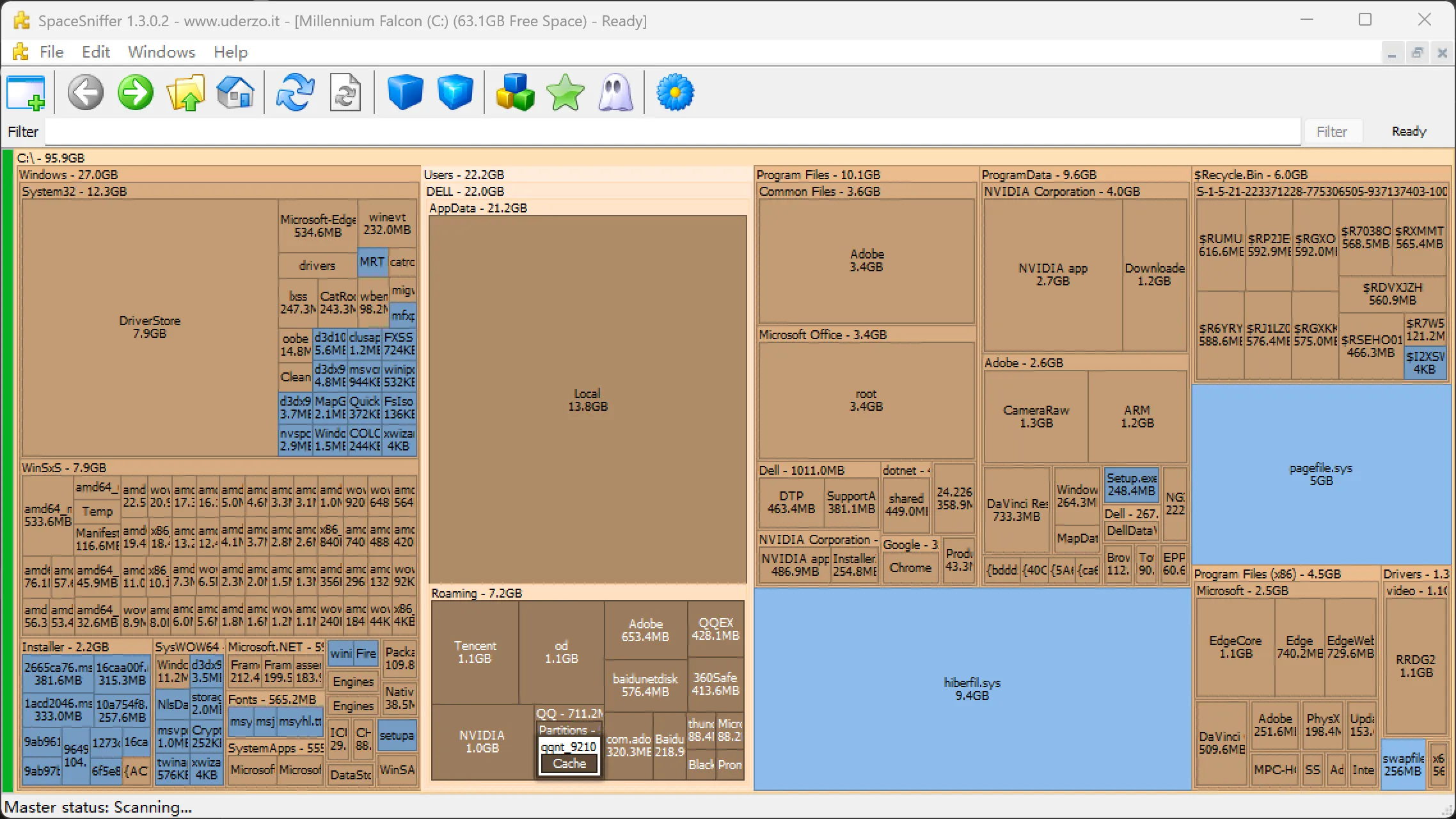Click the document icon beside File menu
Screen dimensions: 1456x819
pos(20,52)
